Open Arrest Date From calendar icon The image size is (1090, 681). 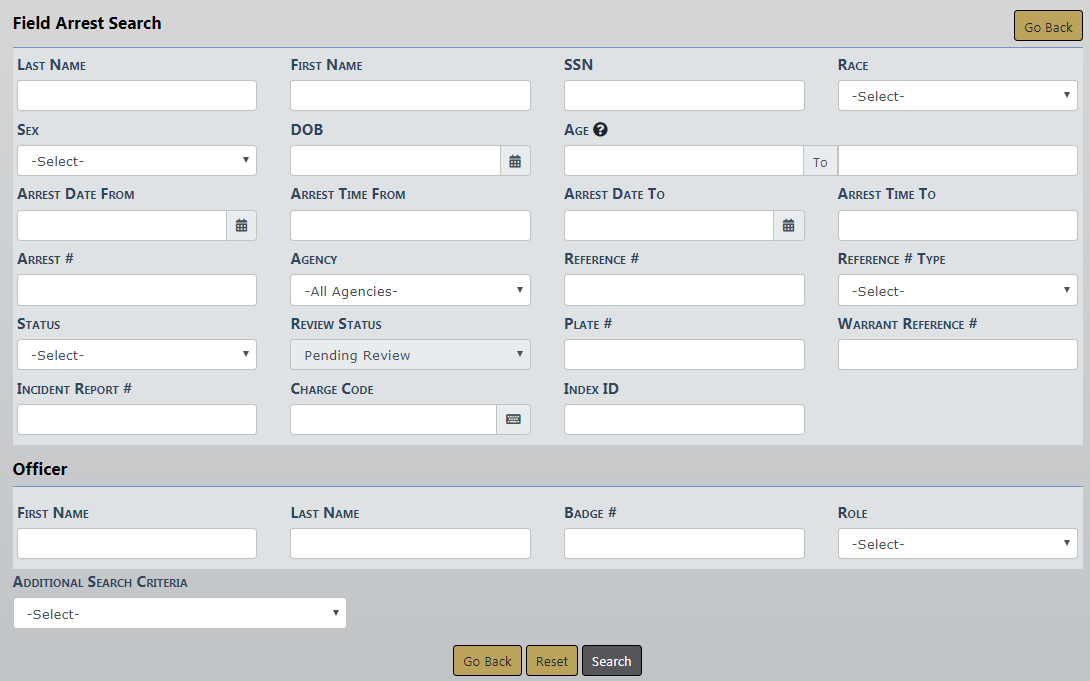click(x=241, y=226)
